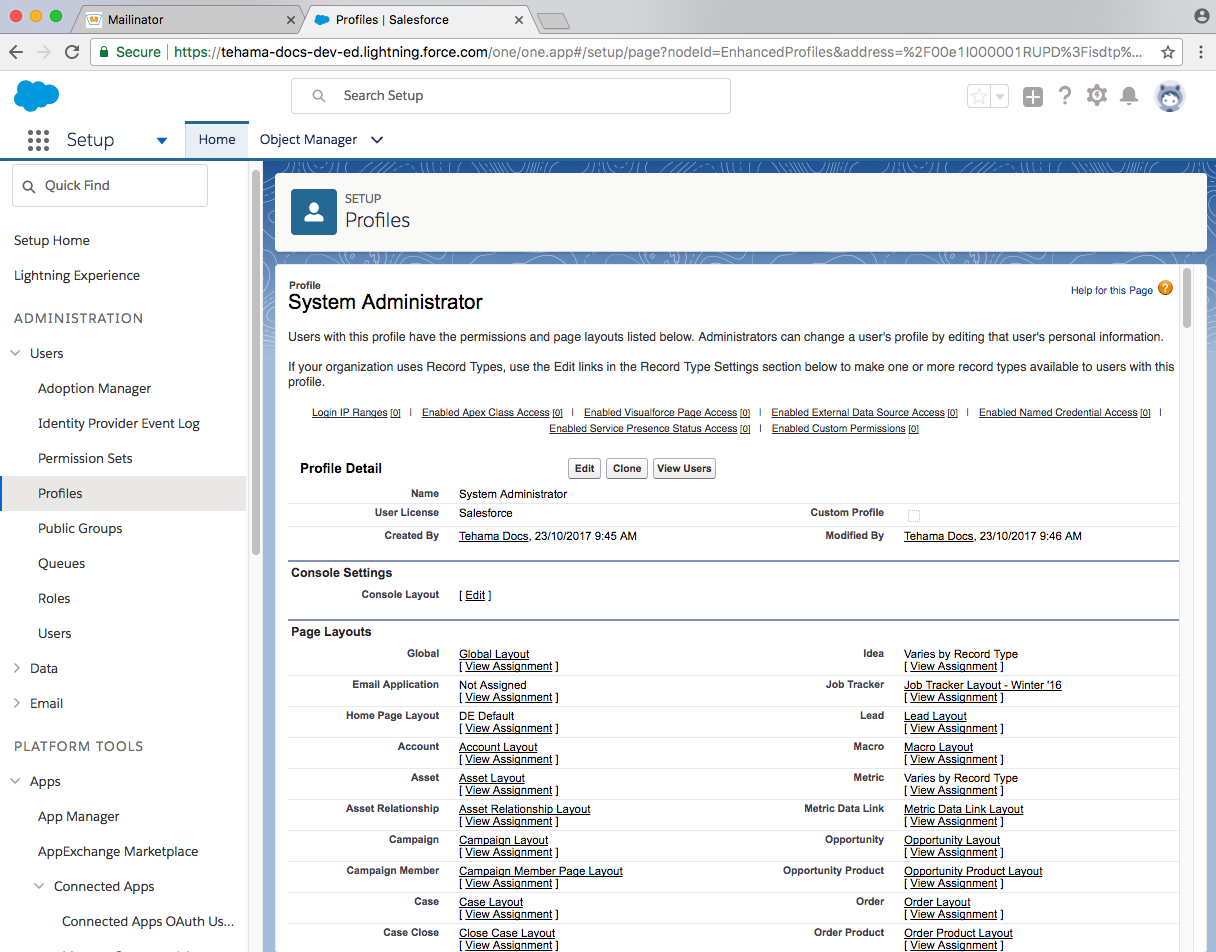Image resolution: width=1216 pixels, height=952 pixels.
Task: Open the user avatar profile menu
Action: 1170,96
